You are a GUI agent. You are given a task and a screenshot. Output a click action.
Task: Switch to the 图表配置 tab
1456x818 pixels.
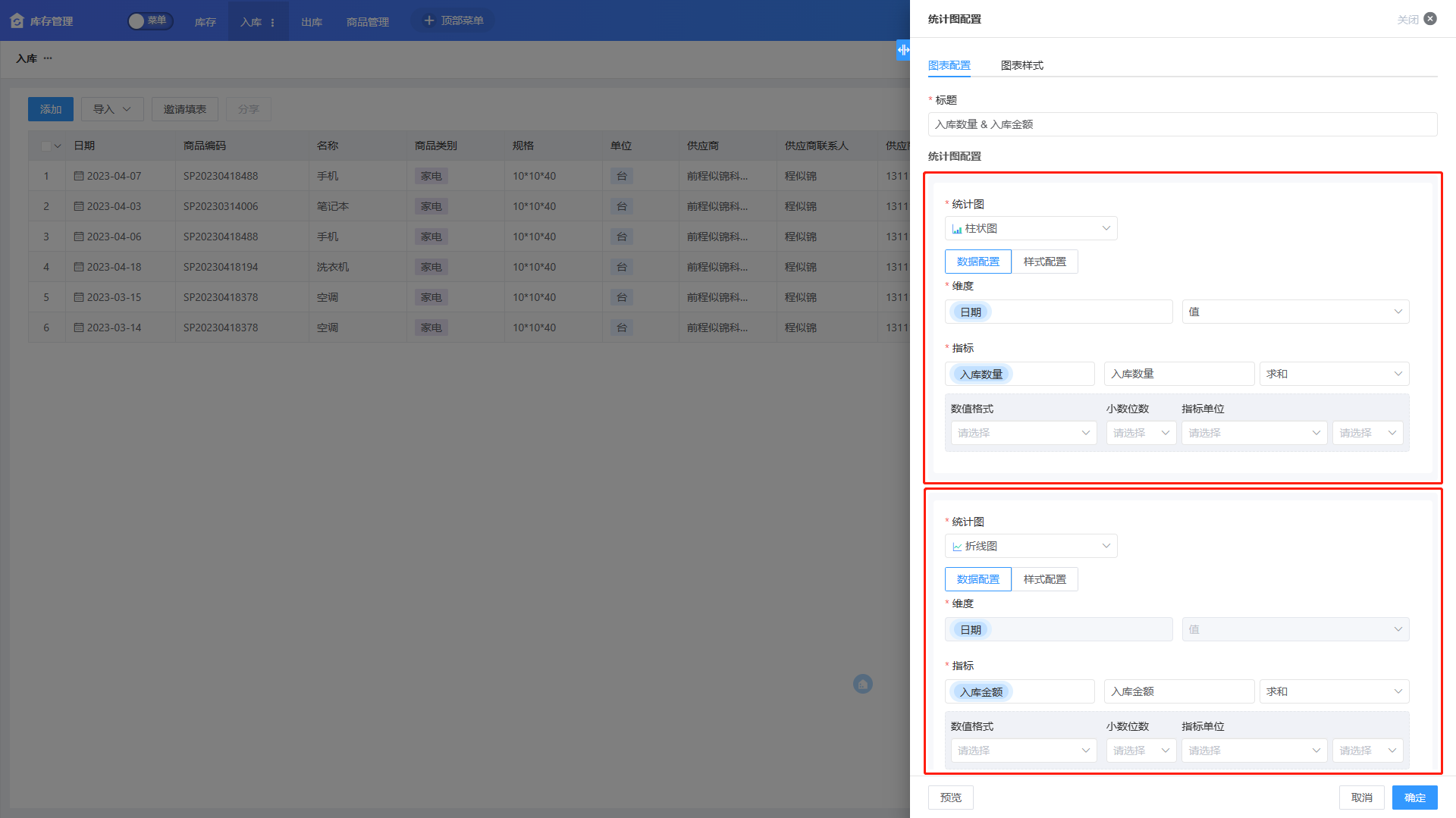(949, 65)
